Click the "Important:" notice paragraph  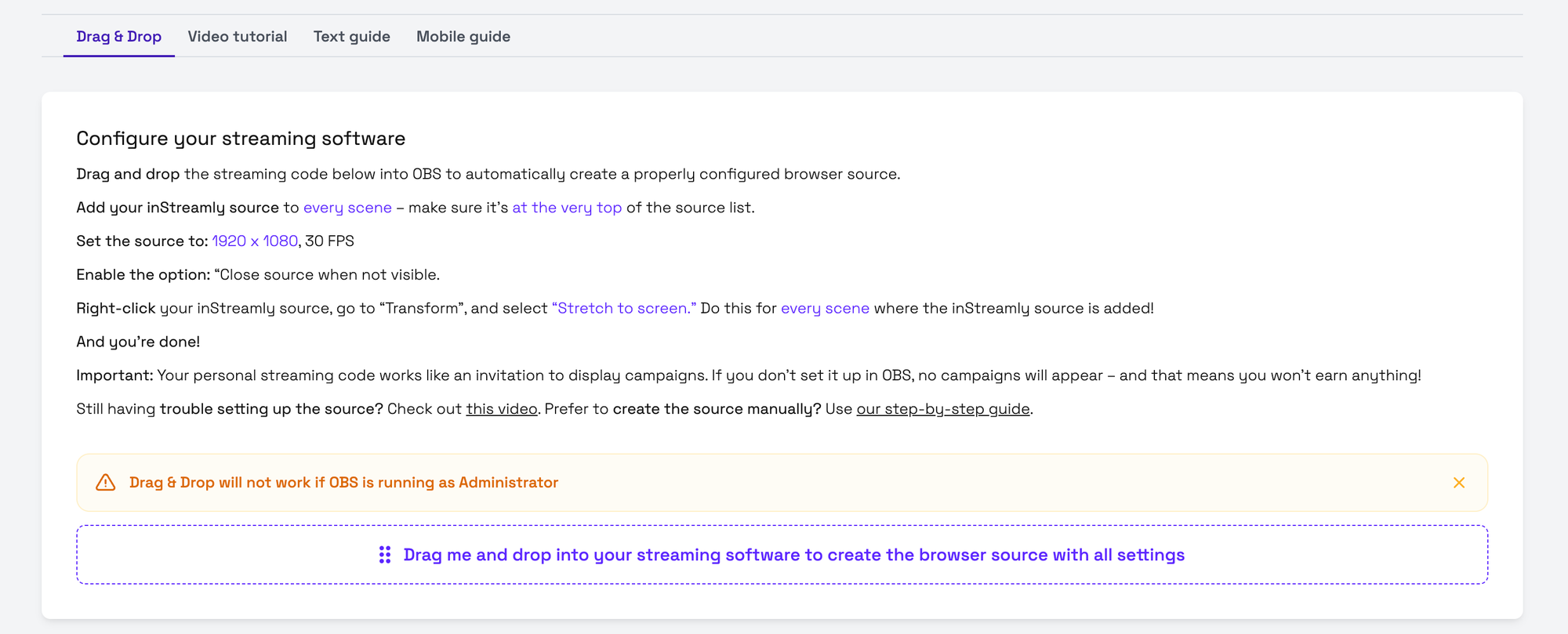749,375
